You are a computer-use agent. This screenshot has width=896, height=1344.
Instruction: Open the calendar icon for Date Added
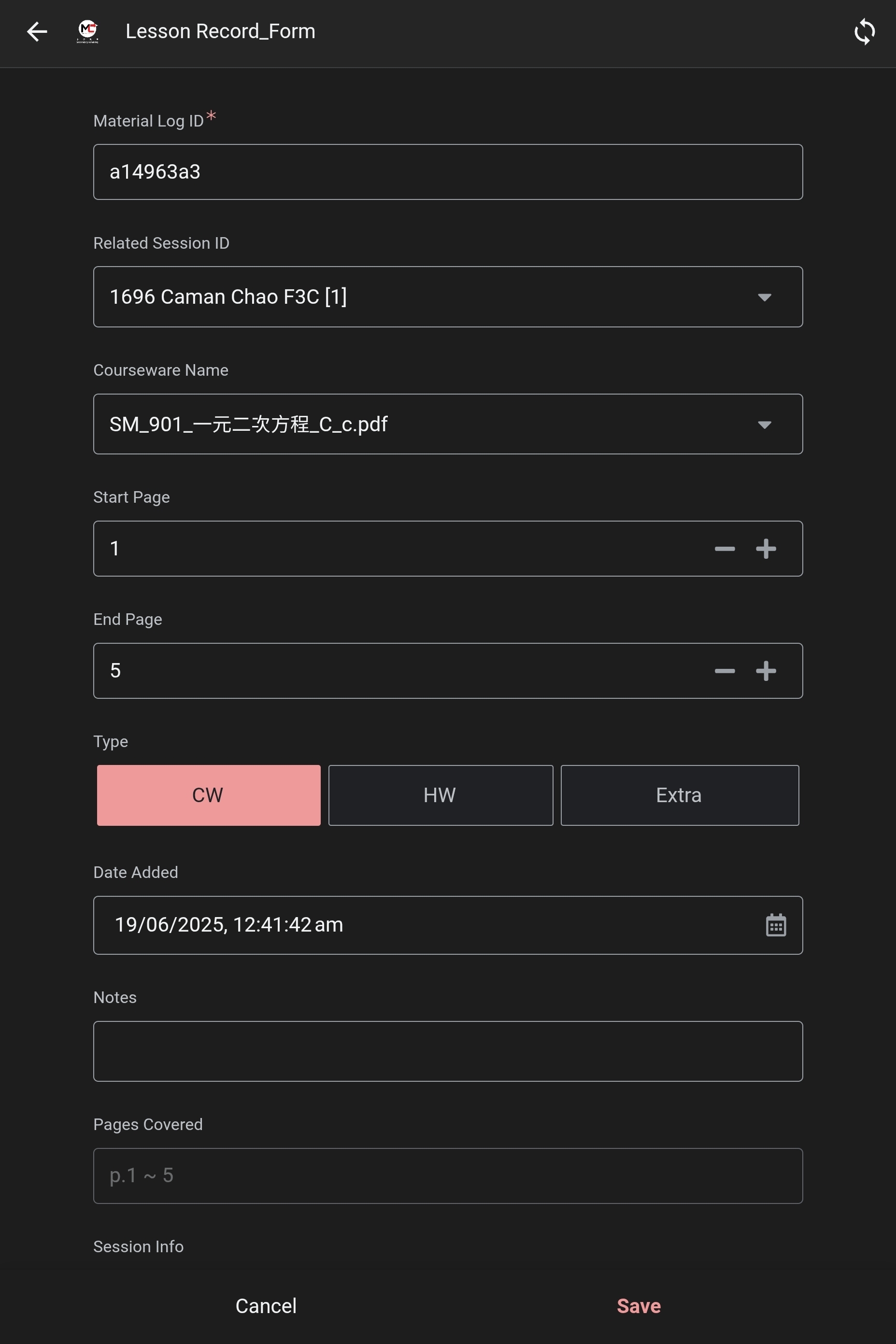(x=775, y=925)
